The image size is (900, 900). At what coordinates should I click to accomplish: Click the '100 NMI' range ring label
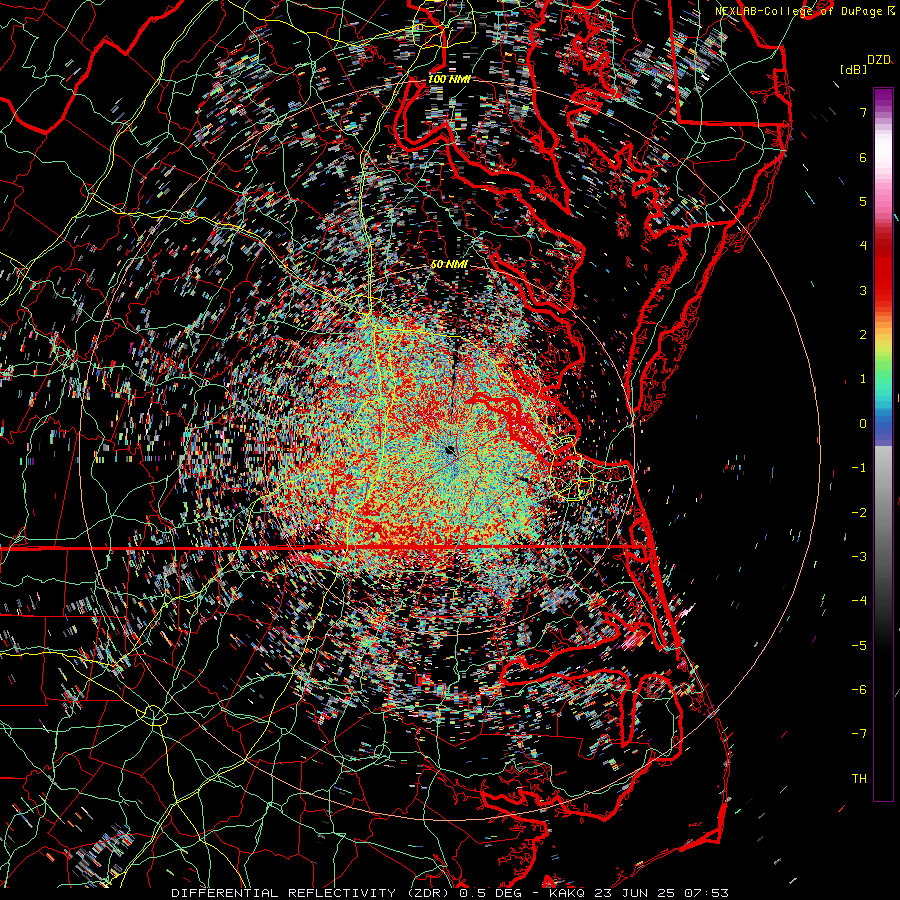pyautogui.click(x=449, y=79)
